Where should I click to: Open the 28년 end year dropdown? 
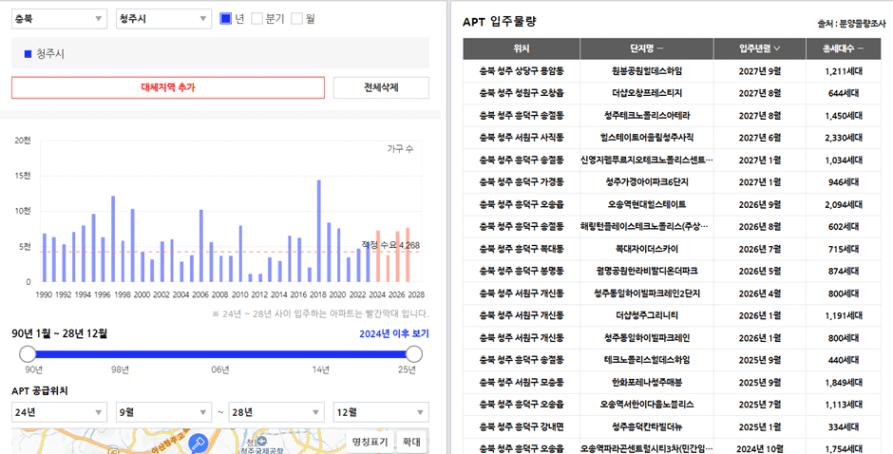click(x=276, y=412)
